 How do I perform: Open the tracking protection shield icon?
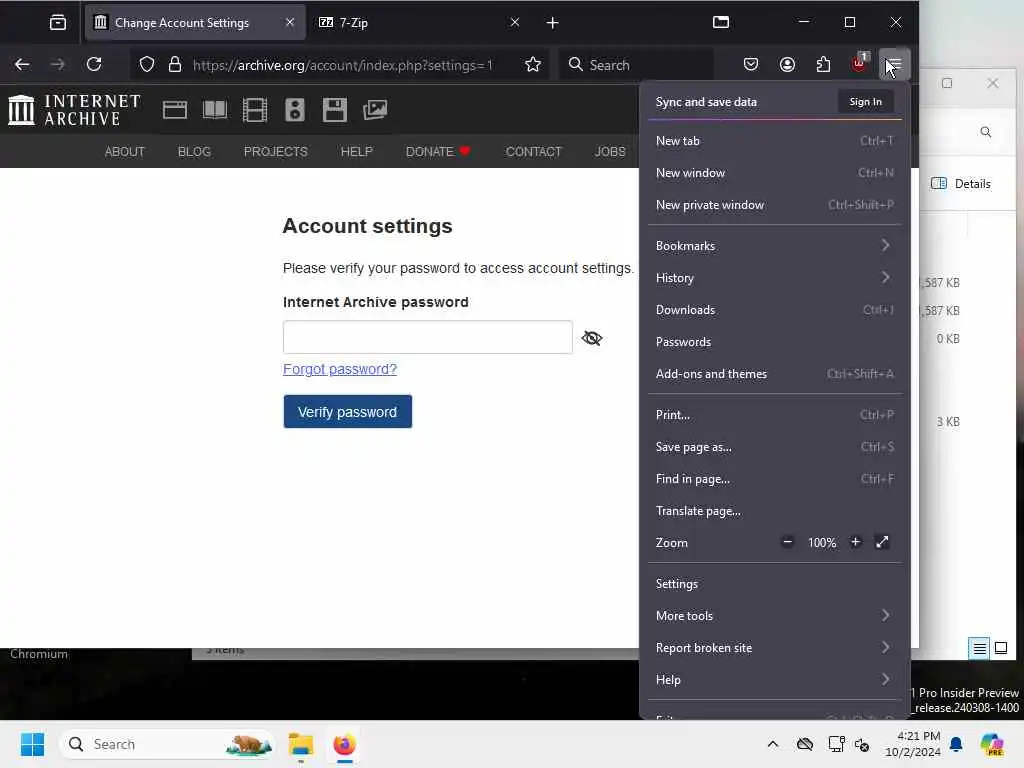147,65
